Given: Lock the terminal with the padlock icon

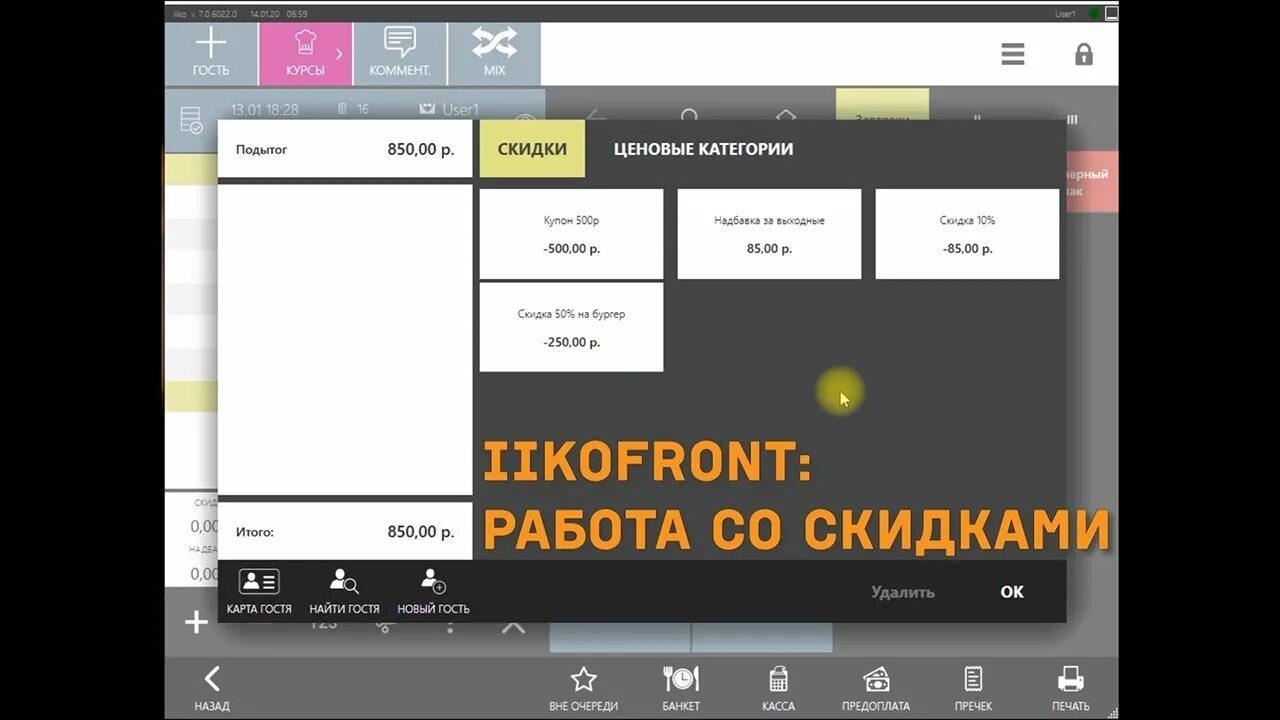Looking at the screenshot, I should point(1084,54).
